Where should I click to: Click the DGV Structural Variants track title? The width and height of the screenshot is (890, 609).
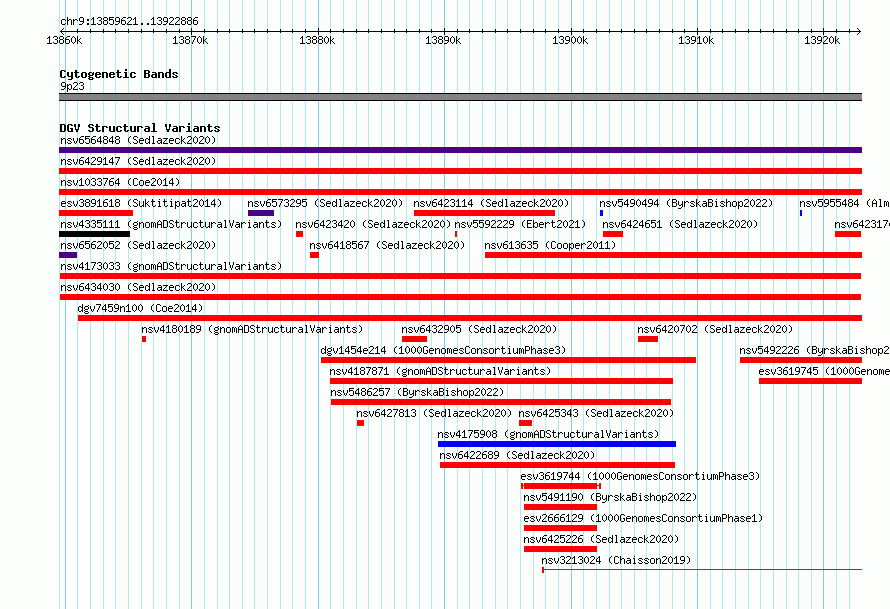(x=140, y=128)
